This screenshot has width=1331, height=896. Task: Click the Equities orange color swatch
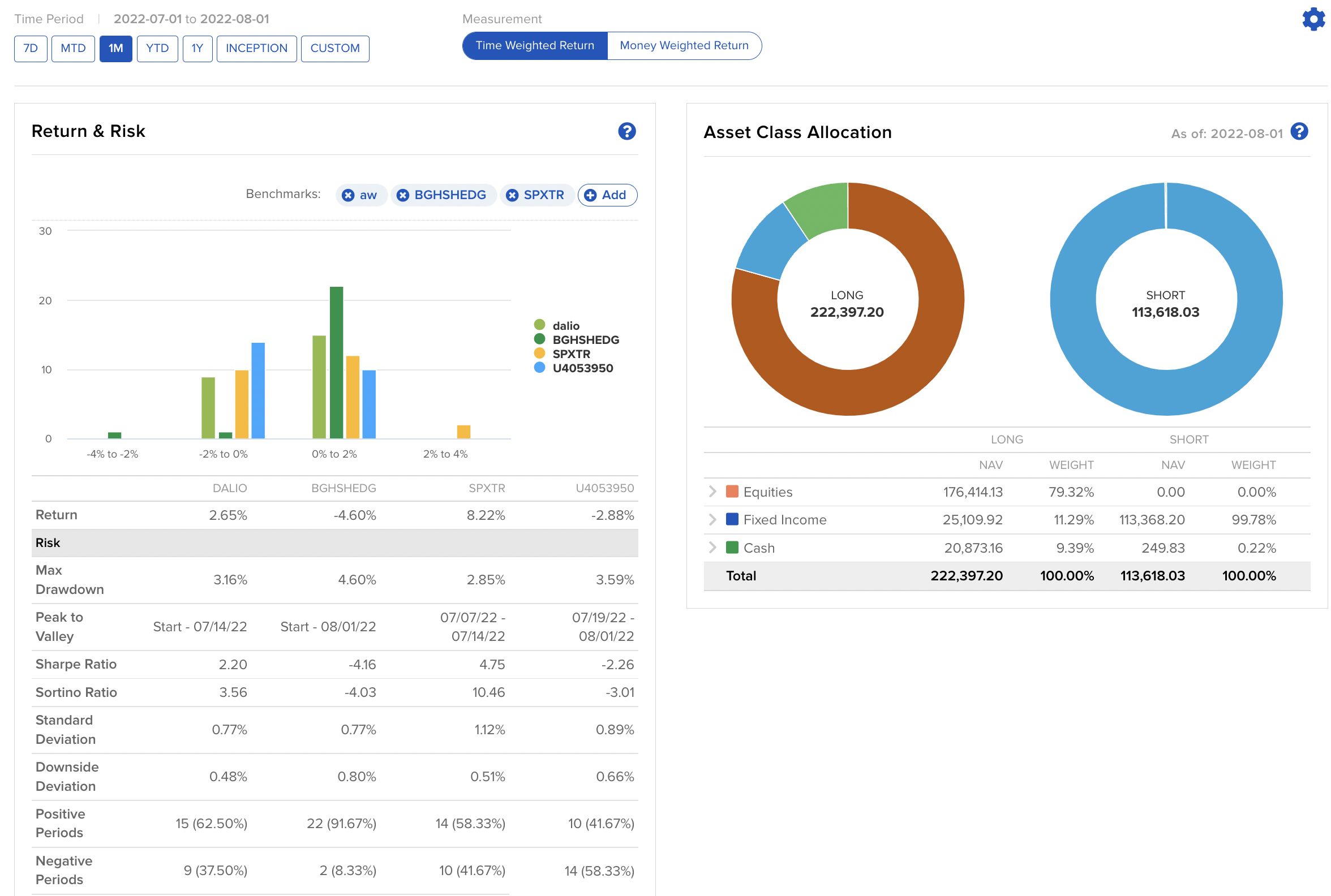tap(731, 492)
